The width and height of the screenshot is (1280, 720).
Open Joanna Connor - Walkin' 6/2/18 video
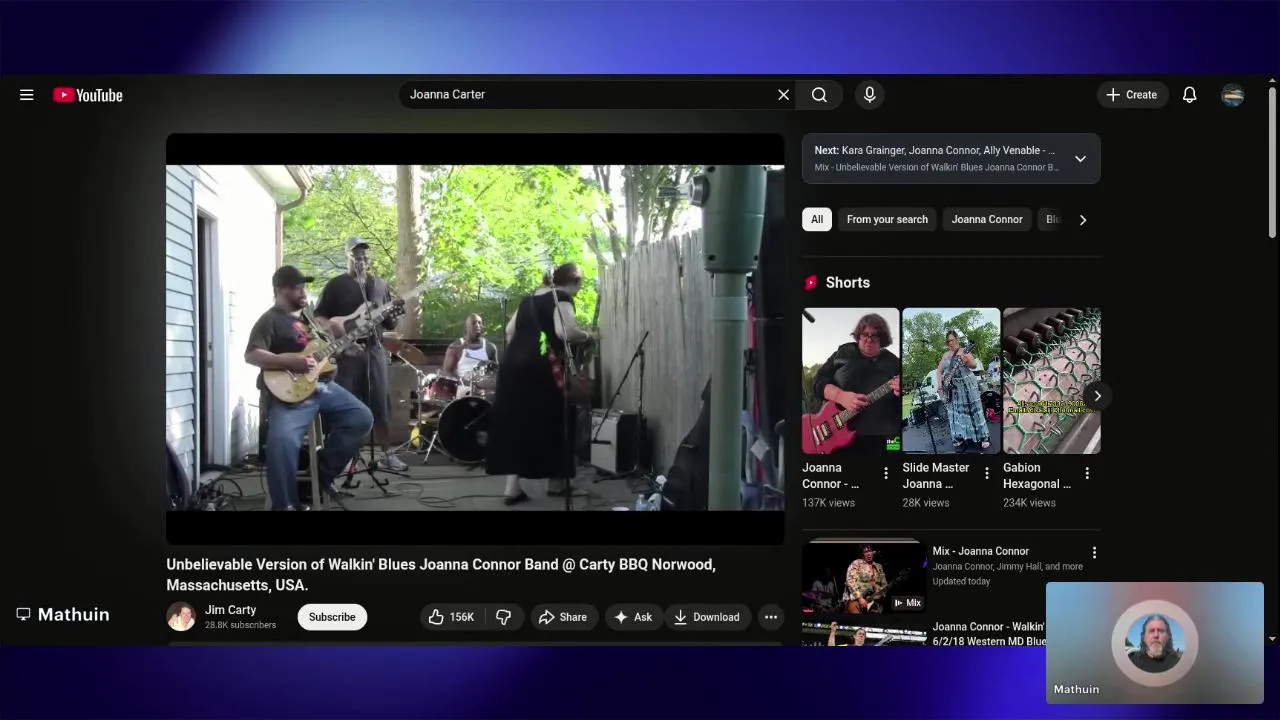(989, 634)
